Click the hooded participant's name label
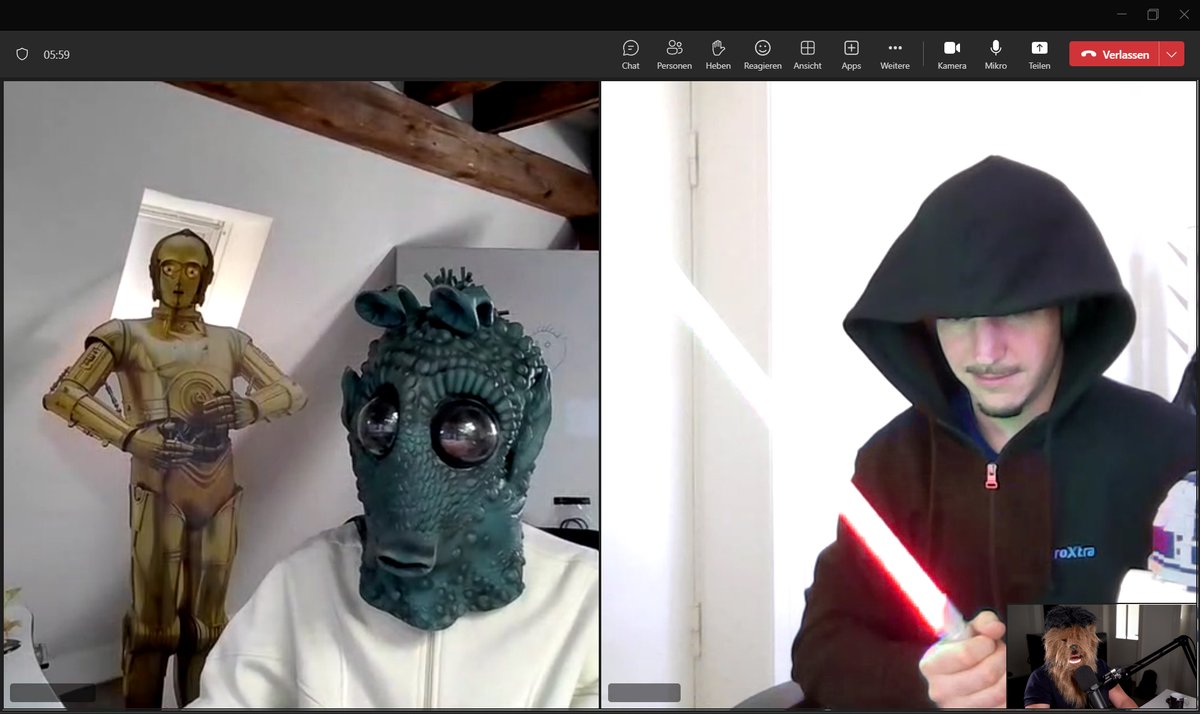1200x714 pixels. click(644, 692)
